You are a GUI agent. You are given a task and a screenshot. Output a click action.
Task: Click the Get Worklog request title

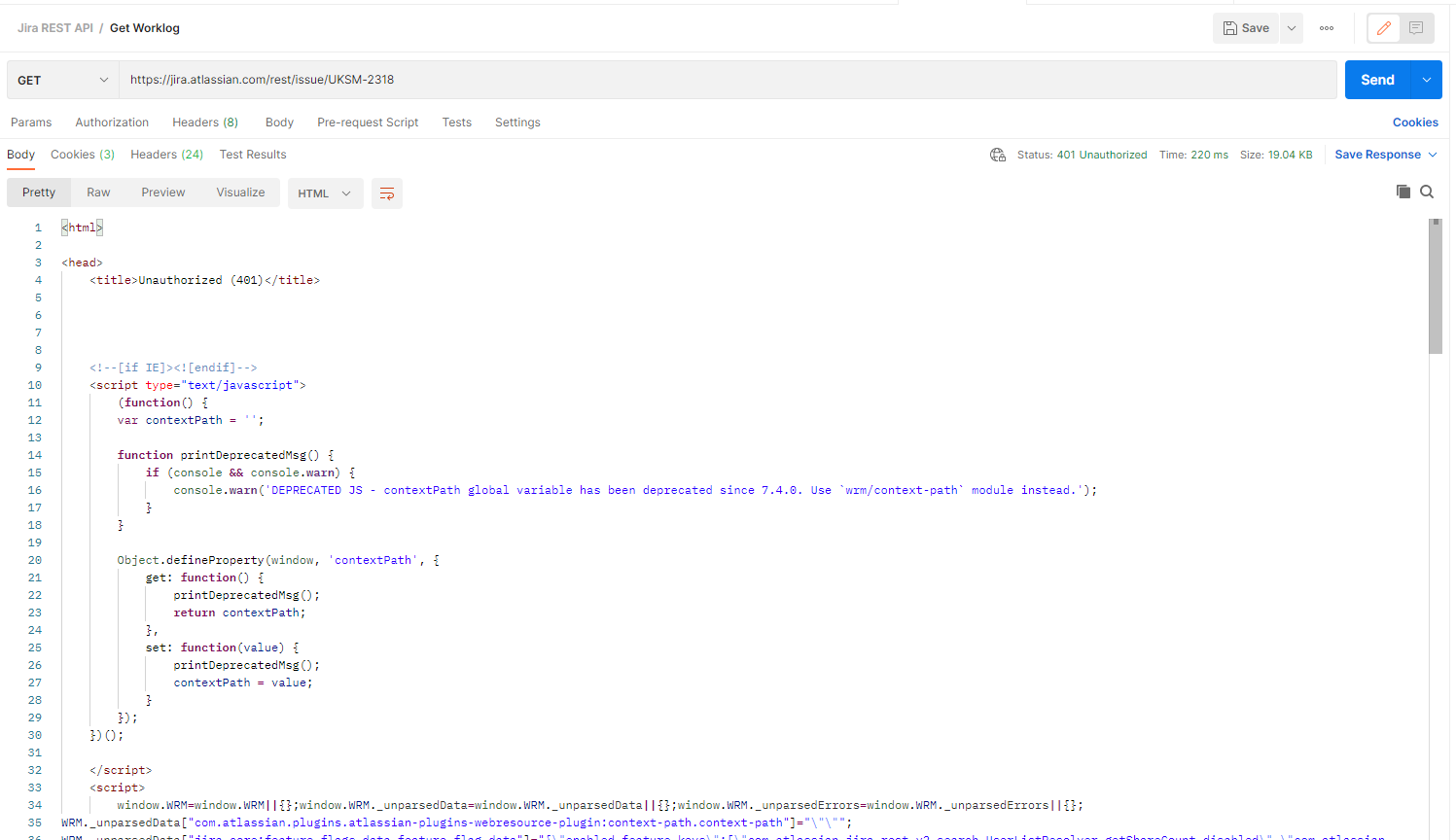point(145,28)
